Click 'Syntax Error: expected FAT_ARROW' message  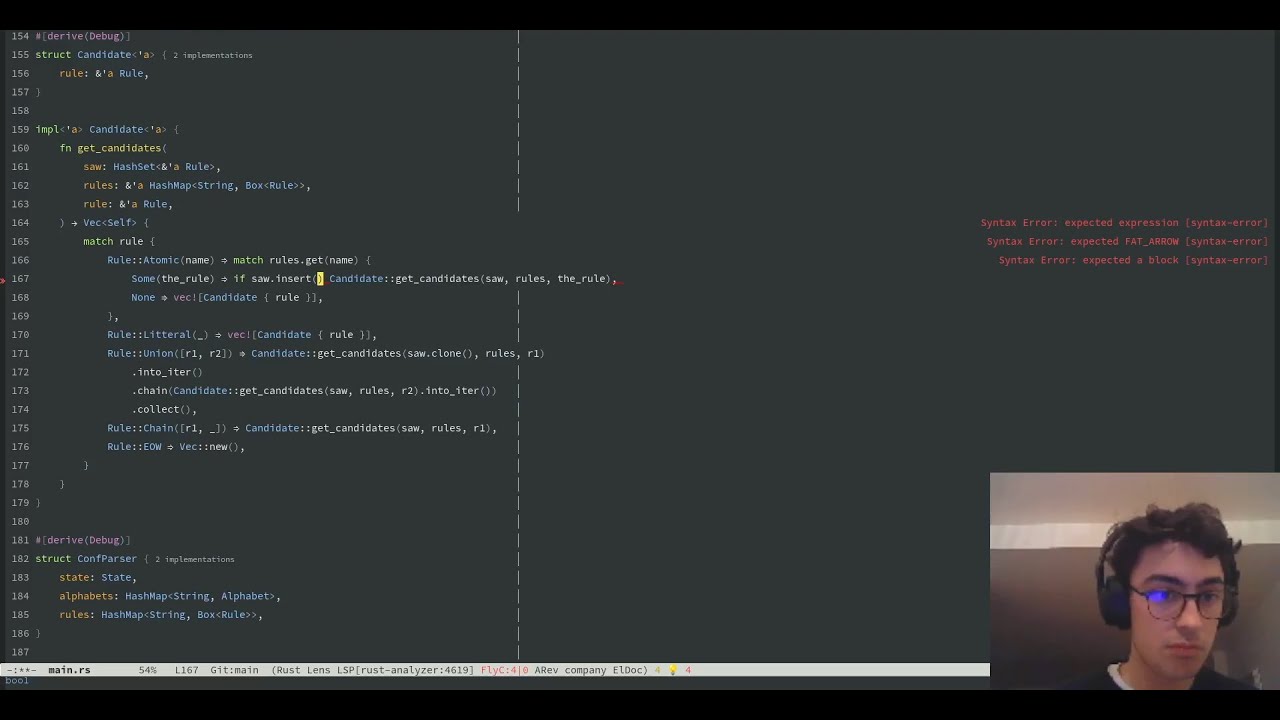coord(1127,242)
